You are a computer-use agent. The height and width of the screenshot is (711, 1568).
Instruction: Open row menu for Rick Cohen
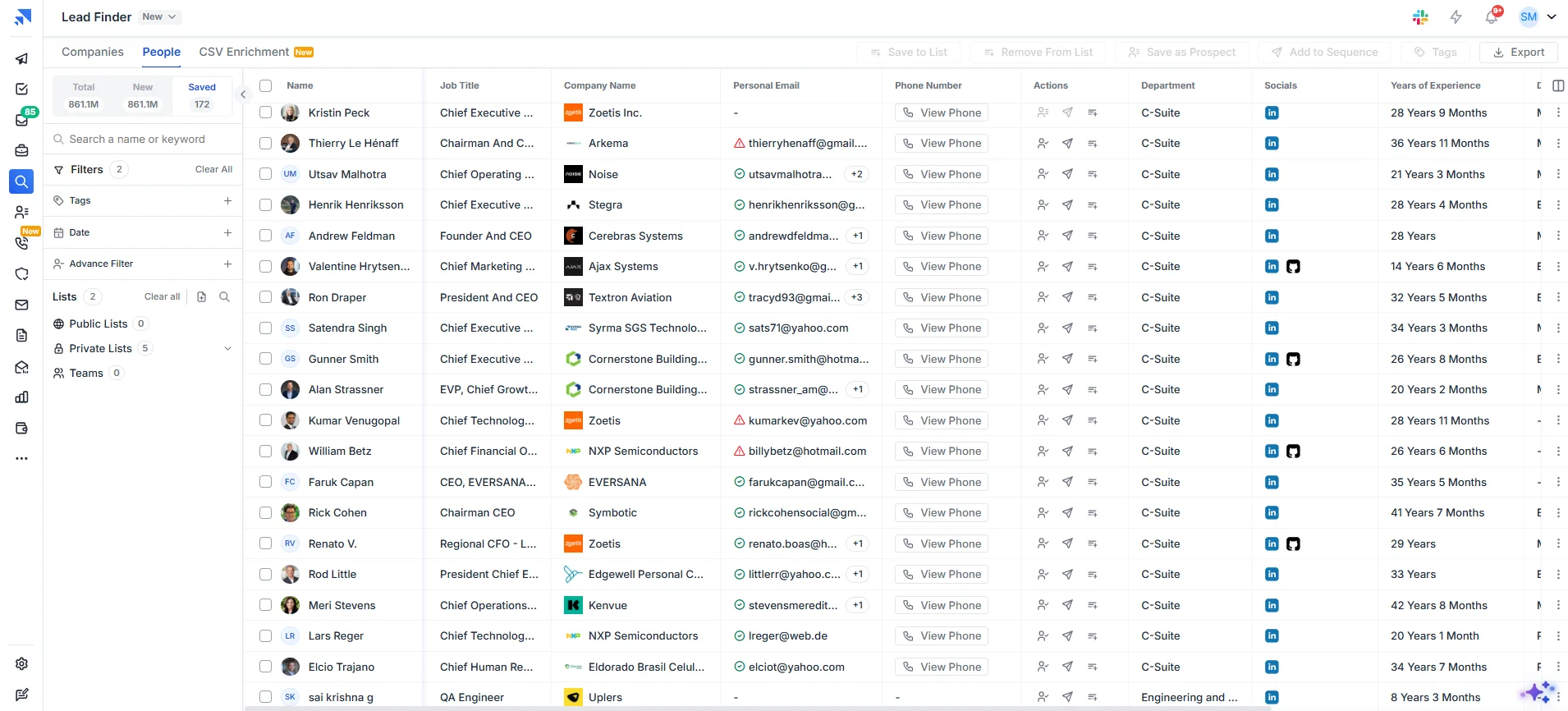click(1558, 512)
